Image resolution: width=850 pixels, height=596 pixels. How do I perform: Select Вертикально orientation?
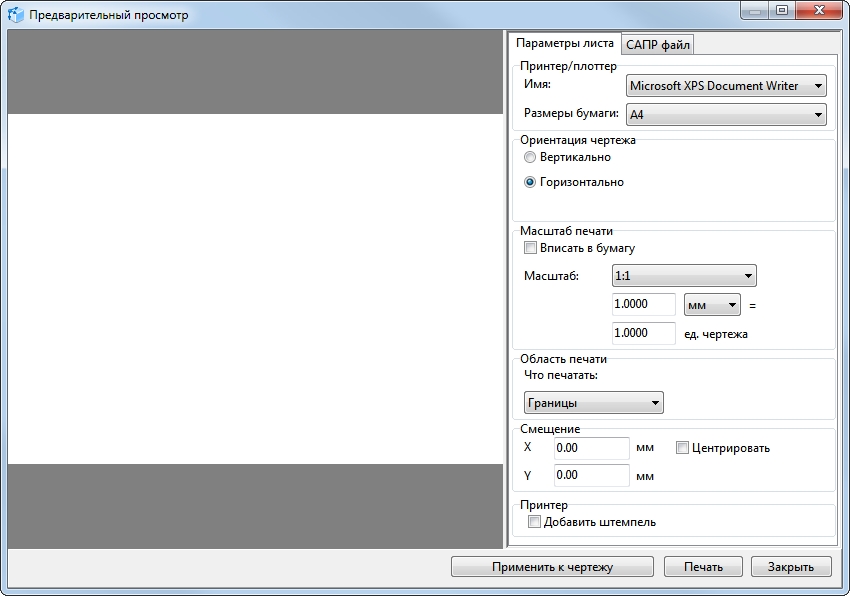[530, 157]
